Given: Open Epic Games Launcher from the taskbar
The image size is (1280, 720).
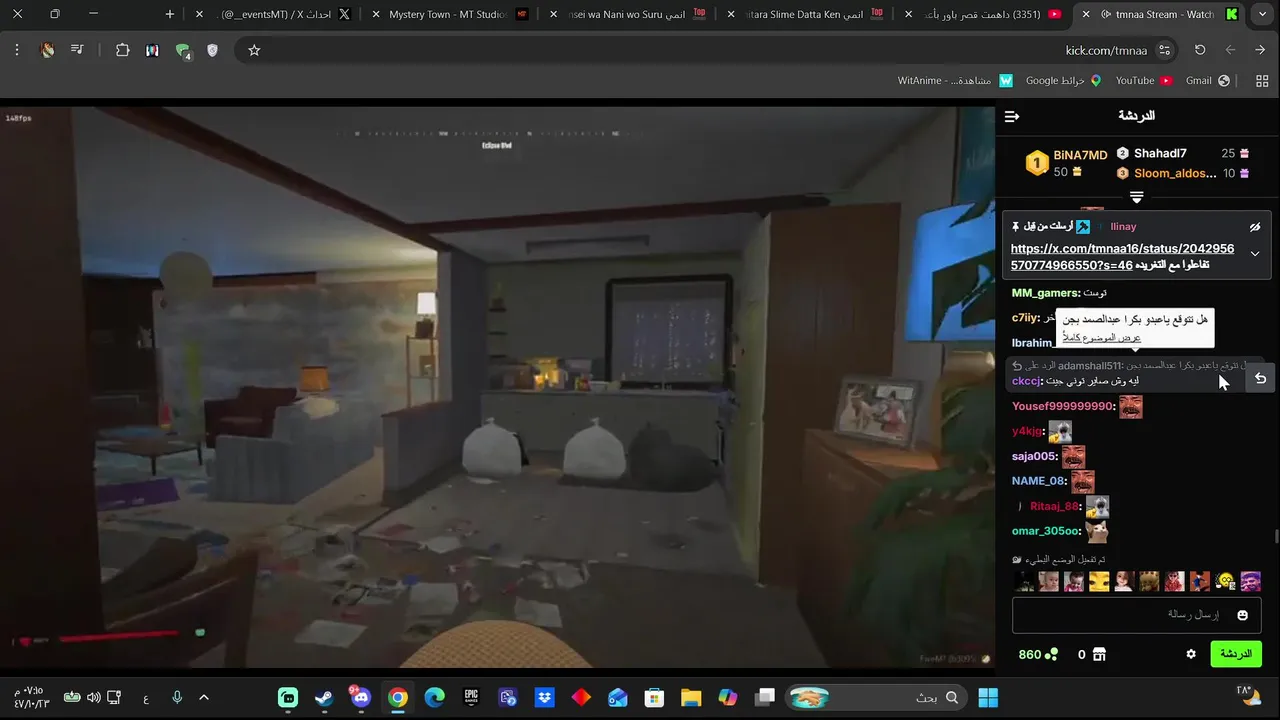Looking at the screenshot, I should click(x=471, y=697).
